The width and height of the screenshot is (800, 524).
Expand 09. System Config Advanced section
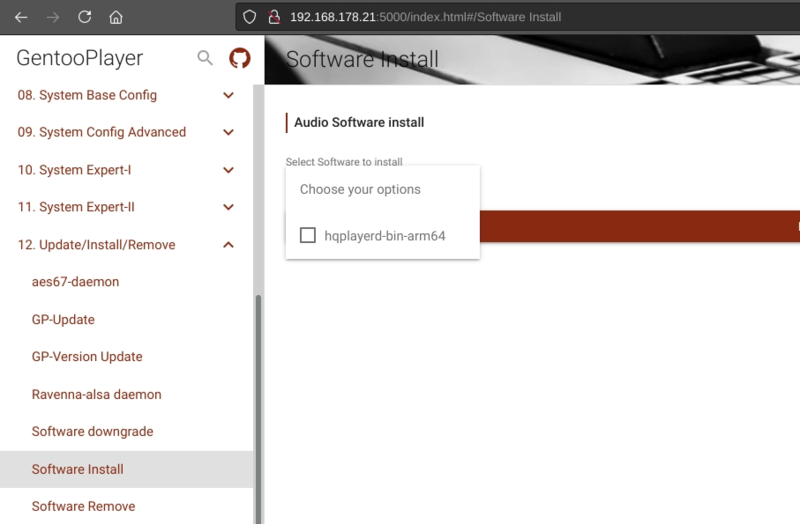(x=228, y=133)
